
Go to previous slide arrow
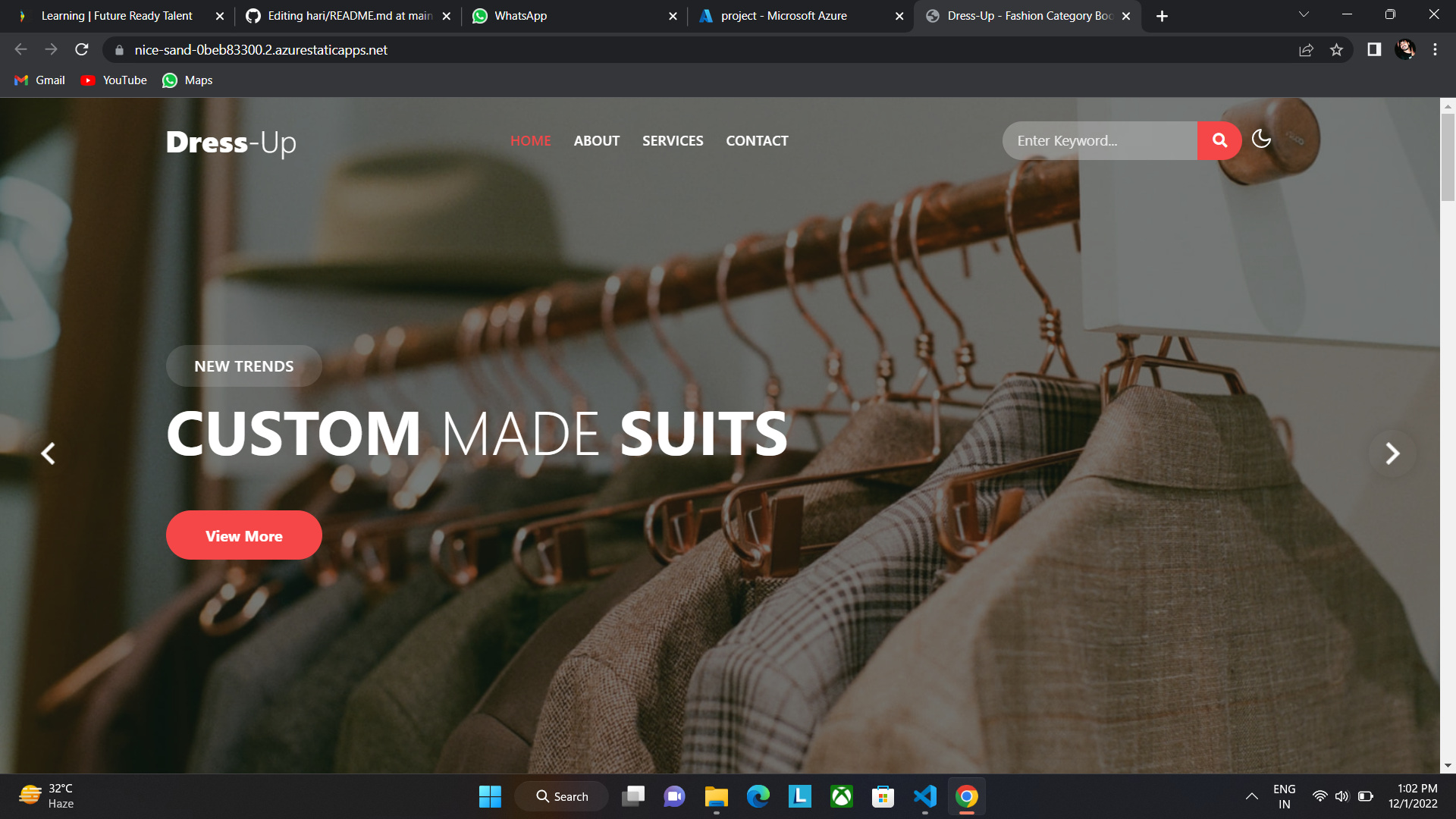pos(48,453)
